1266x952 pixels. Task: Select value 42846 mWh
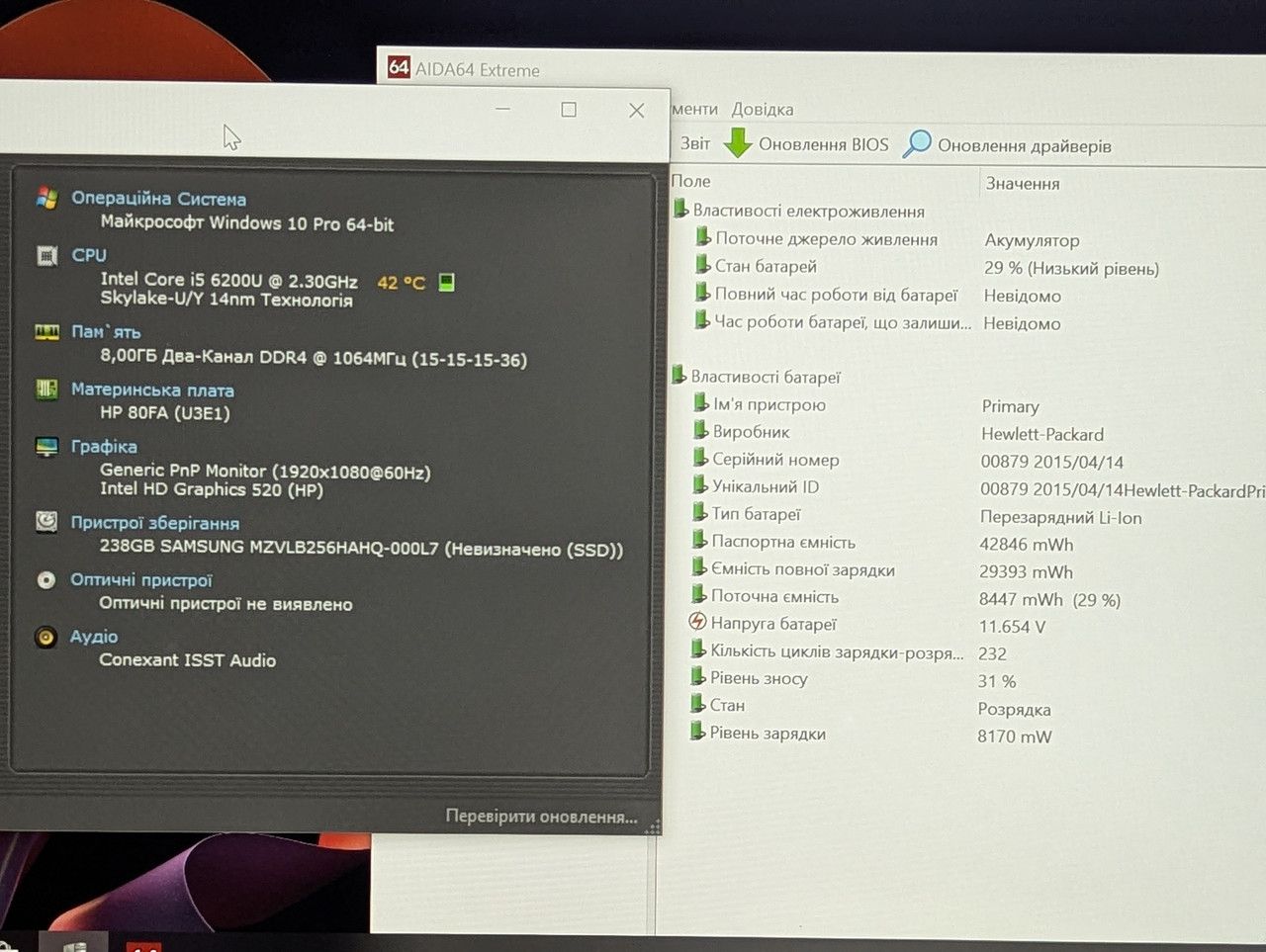[x=1027, y=544]
